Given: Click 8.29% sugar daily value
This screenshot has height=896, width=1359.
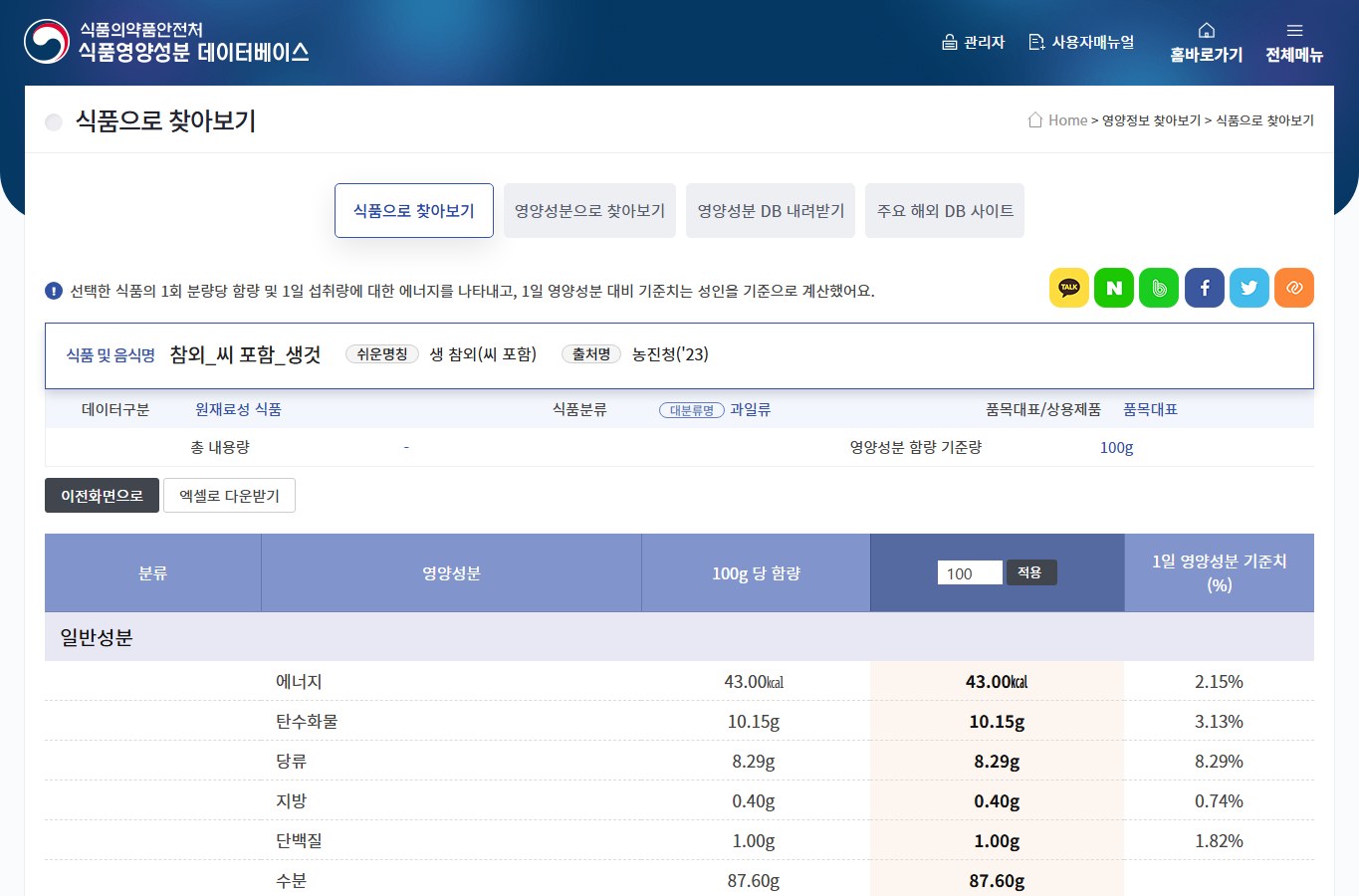Looking at the screenshot, I should pyautogui.click(x=1219, y=762).
